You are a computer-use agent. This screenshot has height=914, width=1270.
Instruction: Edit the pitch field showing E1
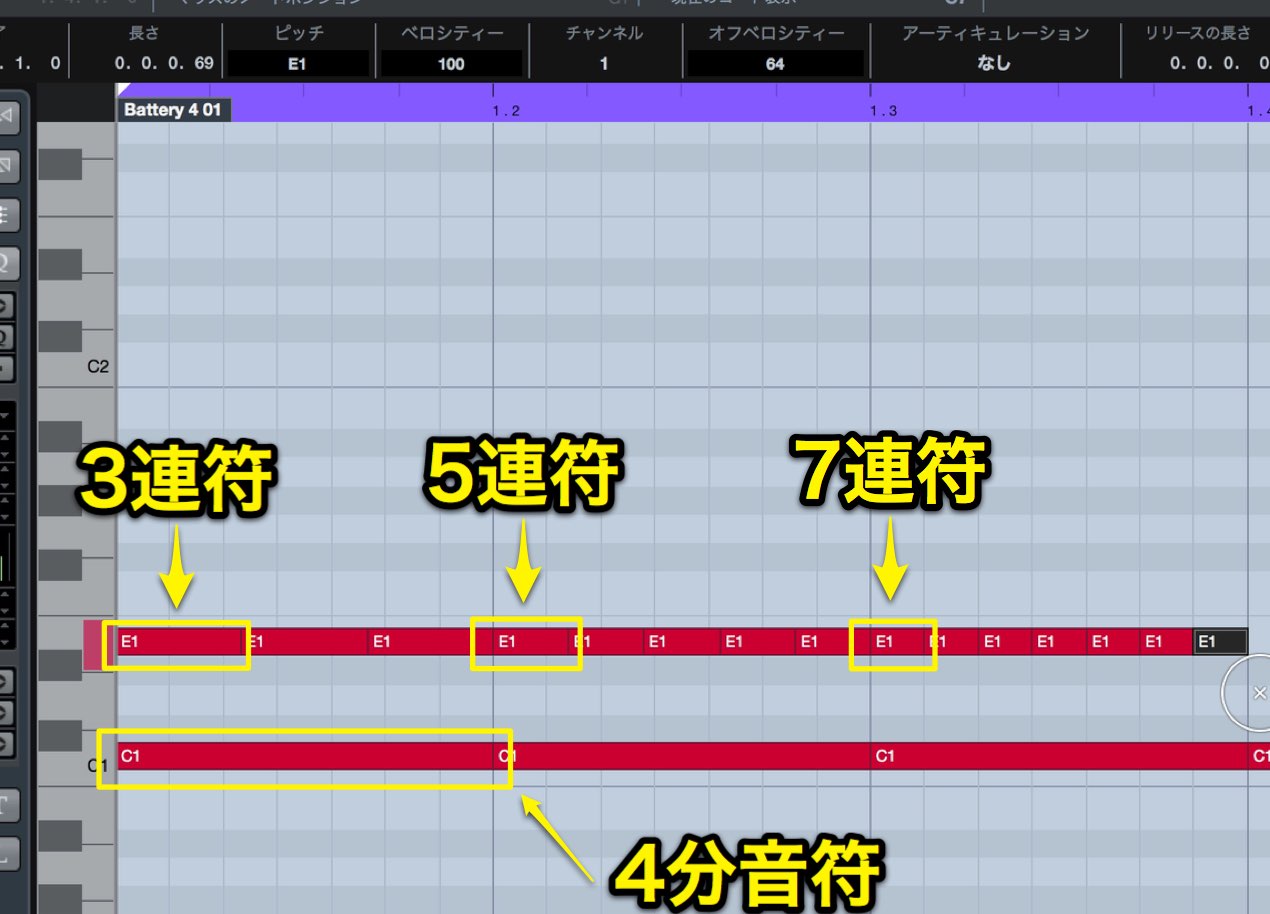pos(296,64)
